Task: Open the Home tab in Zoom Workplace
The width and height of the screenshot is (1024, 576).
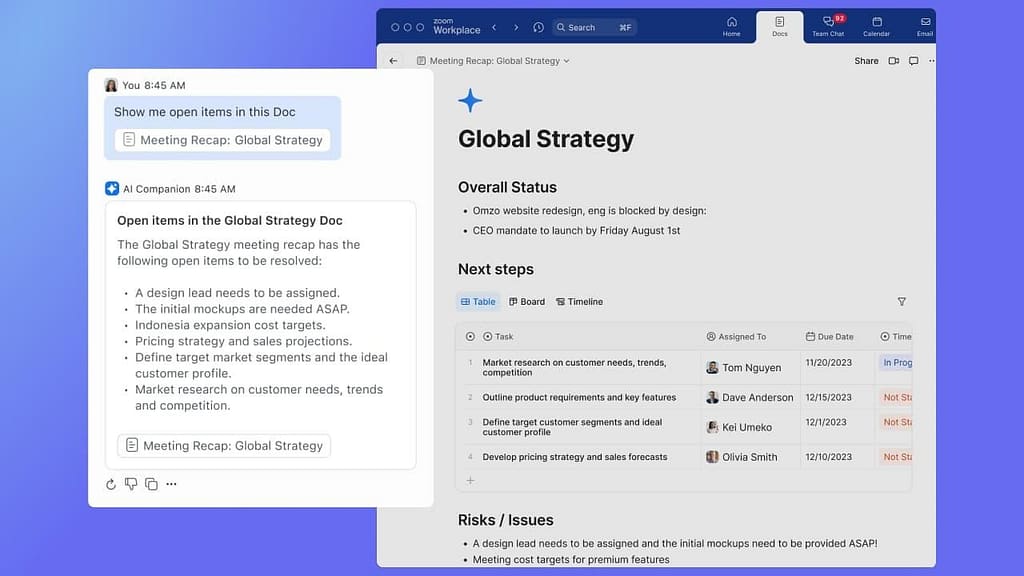Action: point(731,26)
